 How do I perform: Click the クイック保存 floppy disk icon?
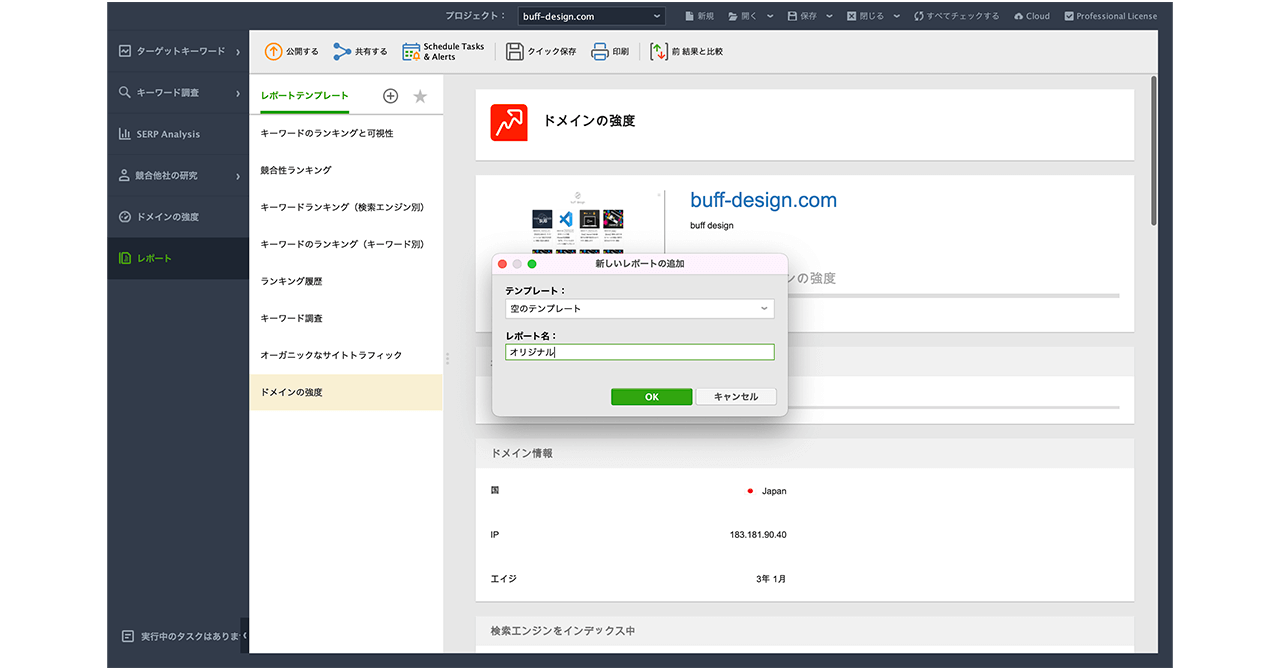(515, 51)
